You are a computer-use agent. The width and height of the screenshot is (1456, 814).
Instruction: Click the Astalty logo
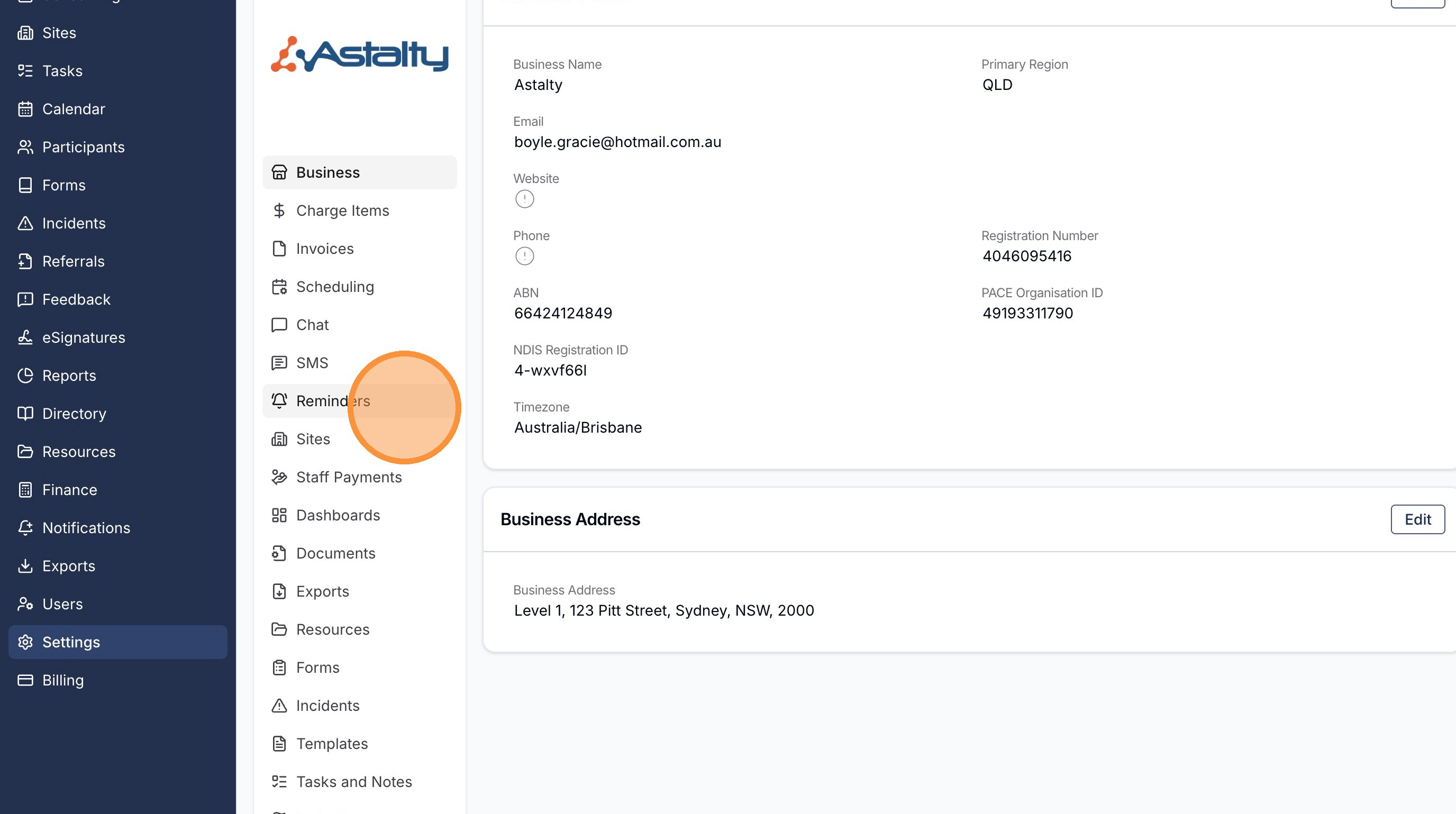pyautogui.click(x=359, y=55)
